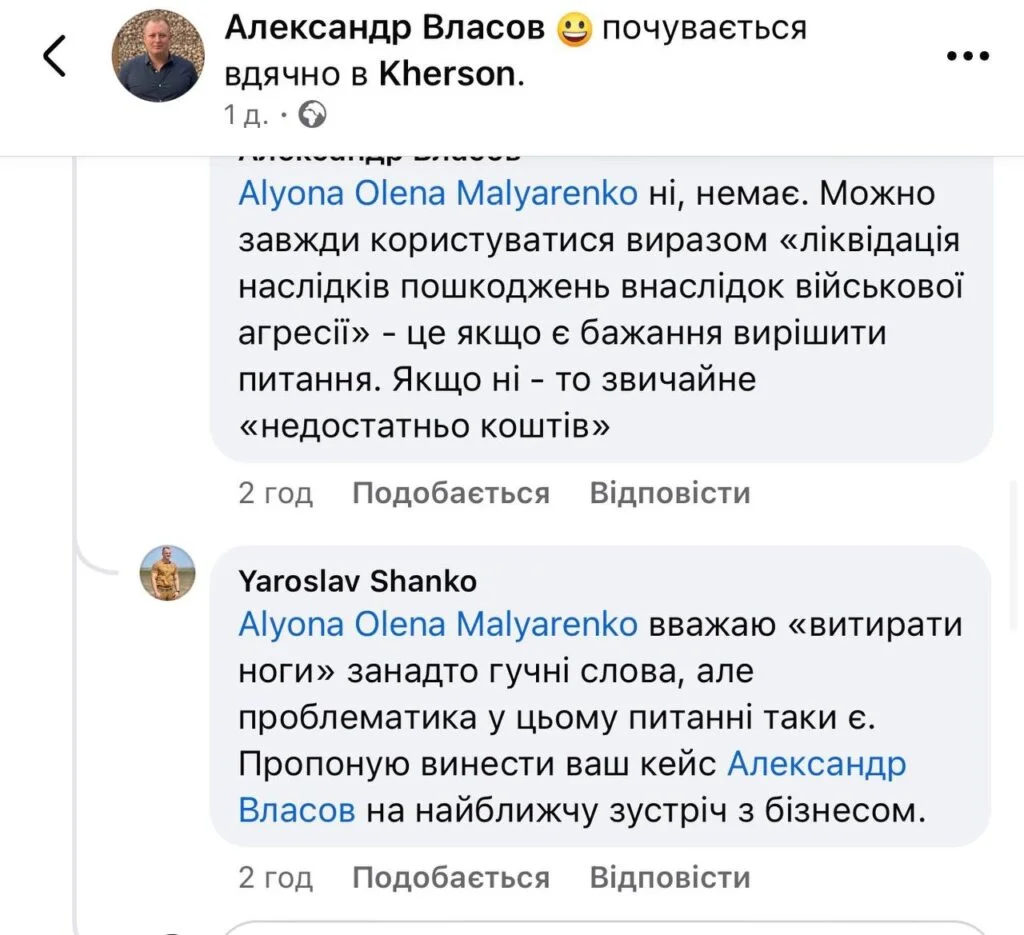Tap the "1 д." post timestamp

tap(247, 116)
